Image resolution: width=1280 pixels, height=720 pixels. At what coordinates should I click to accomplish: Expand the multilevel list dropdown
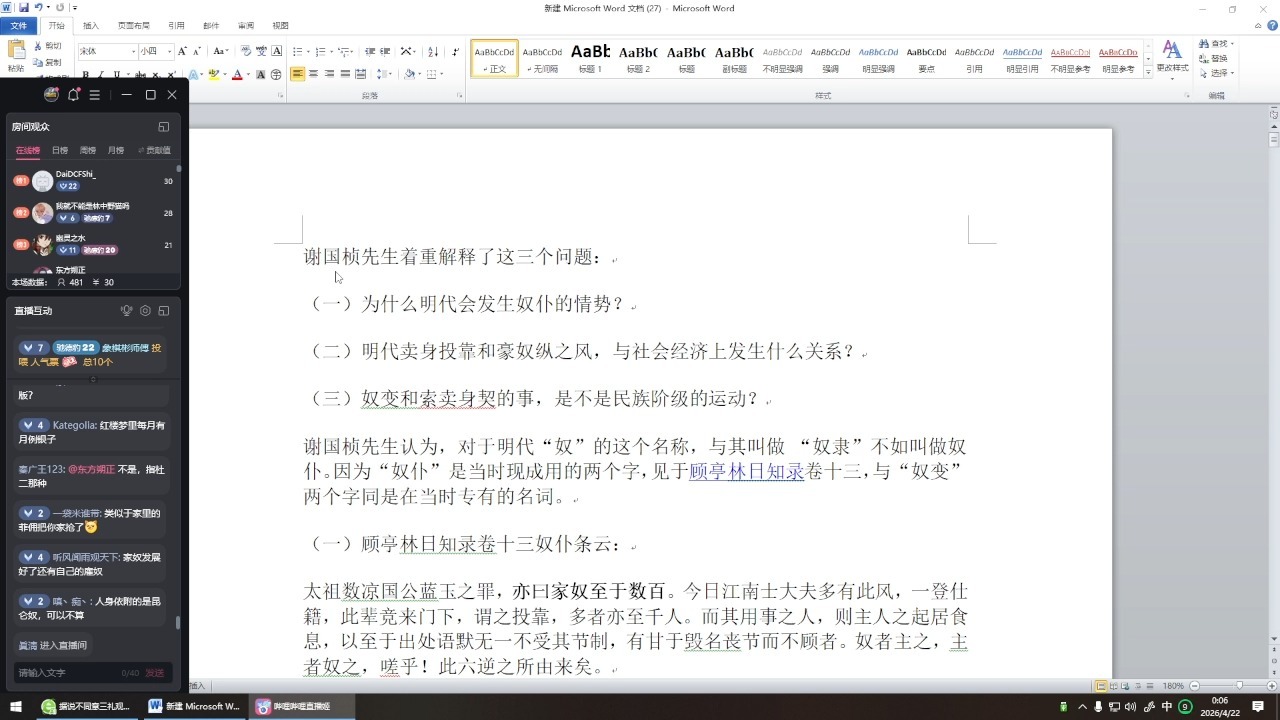point(352,51)
